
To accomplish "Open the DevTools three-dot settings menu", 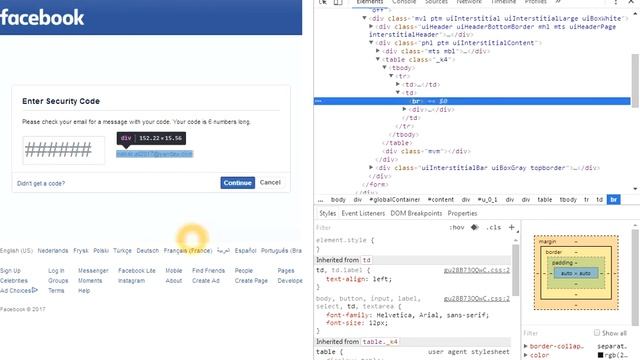I will coord(616,2).
